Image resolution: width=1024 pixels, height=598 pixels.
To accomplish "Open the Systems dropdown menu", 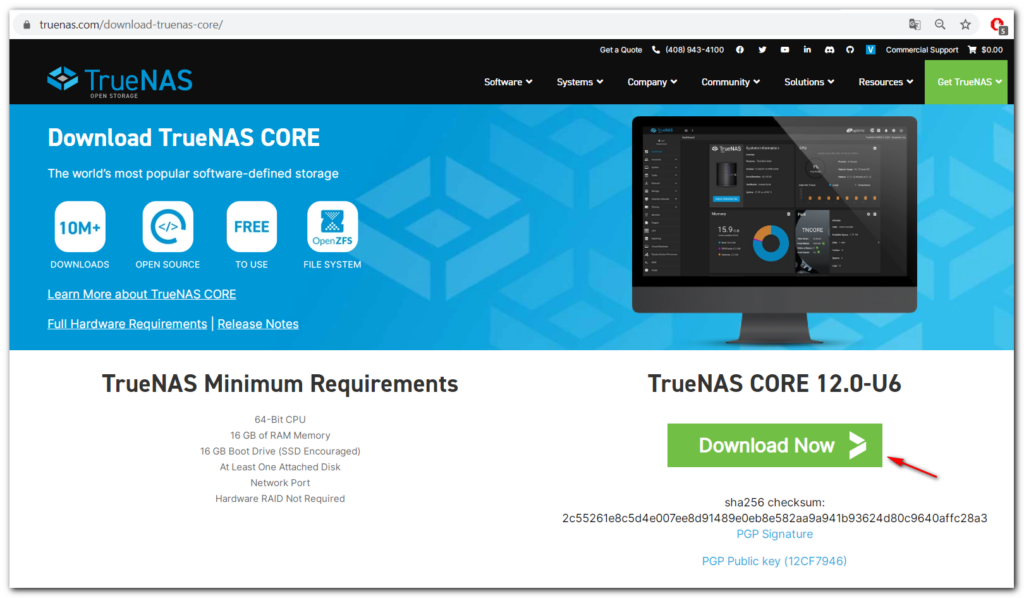I will [x=580, y=82].
